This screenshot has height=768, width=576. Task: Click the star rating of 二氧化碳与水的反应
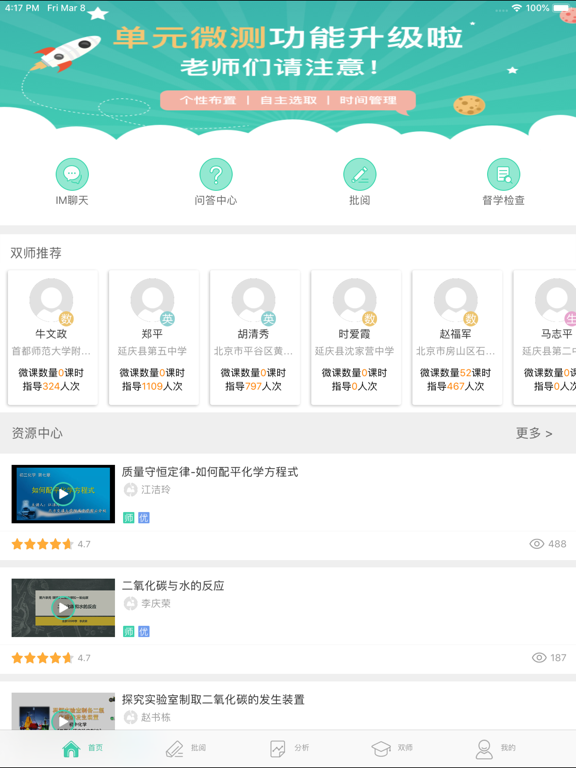tap(42, 658)
